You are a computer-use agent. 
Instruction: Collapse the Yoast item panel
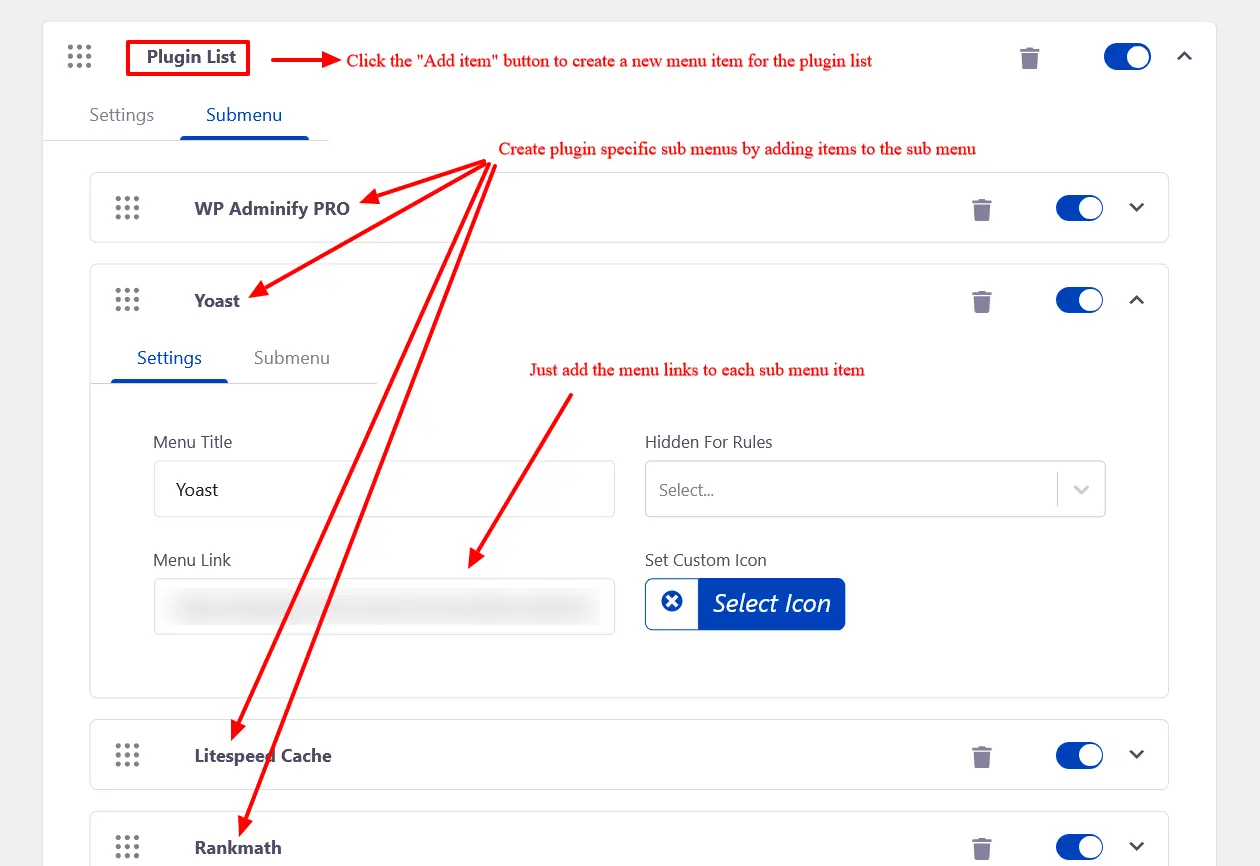tap(1136, 300)
